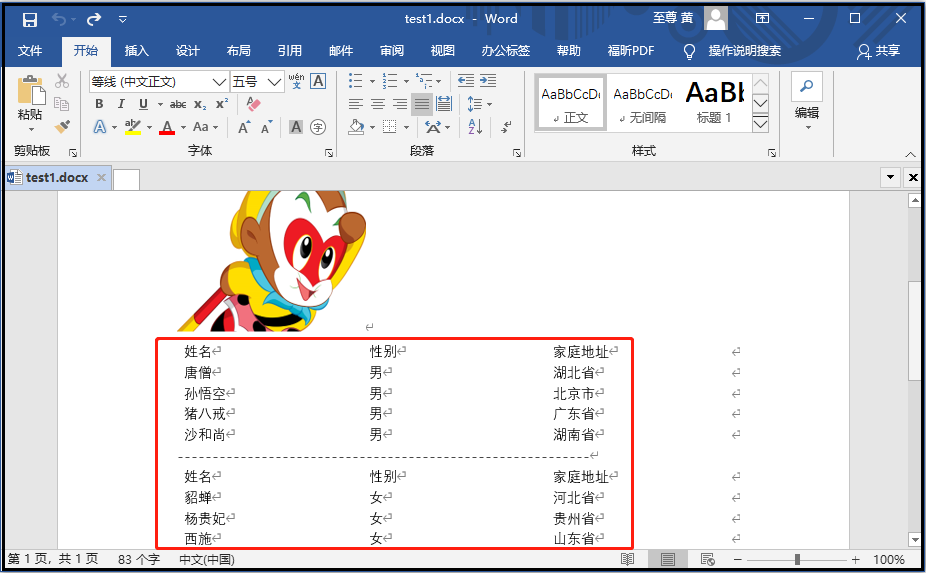Screen dimensions: 926x573
Task: Apply the red font color
Action: 167,127
